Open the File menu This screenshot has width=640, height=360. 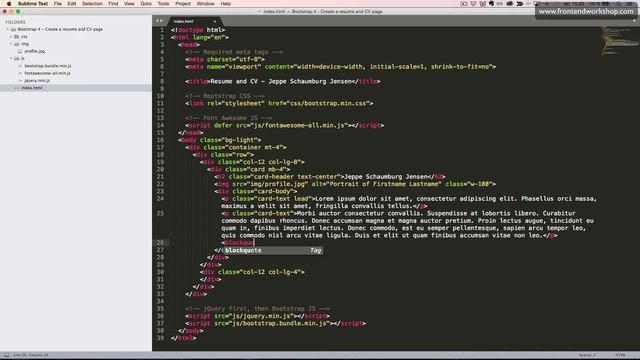pyautogui.click(x=58, y=4)
